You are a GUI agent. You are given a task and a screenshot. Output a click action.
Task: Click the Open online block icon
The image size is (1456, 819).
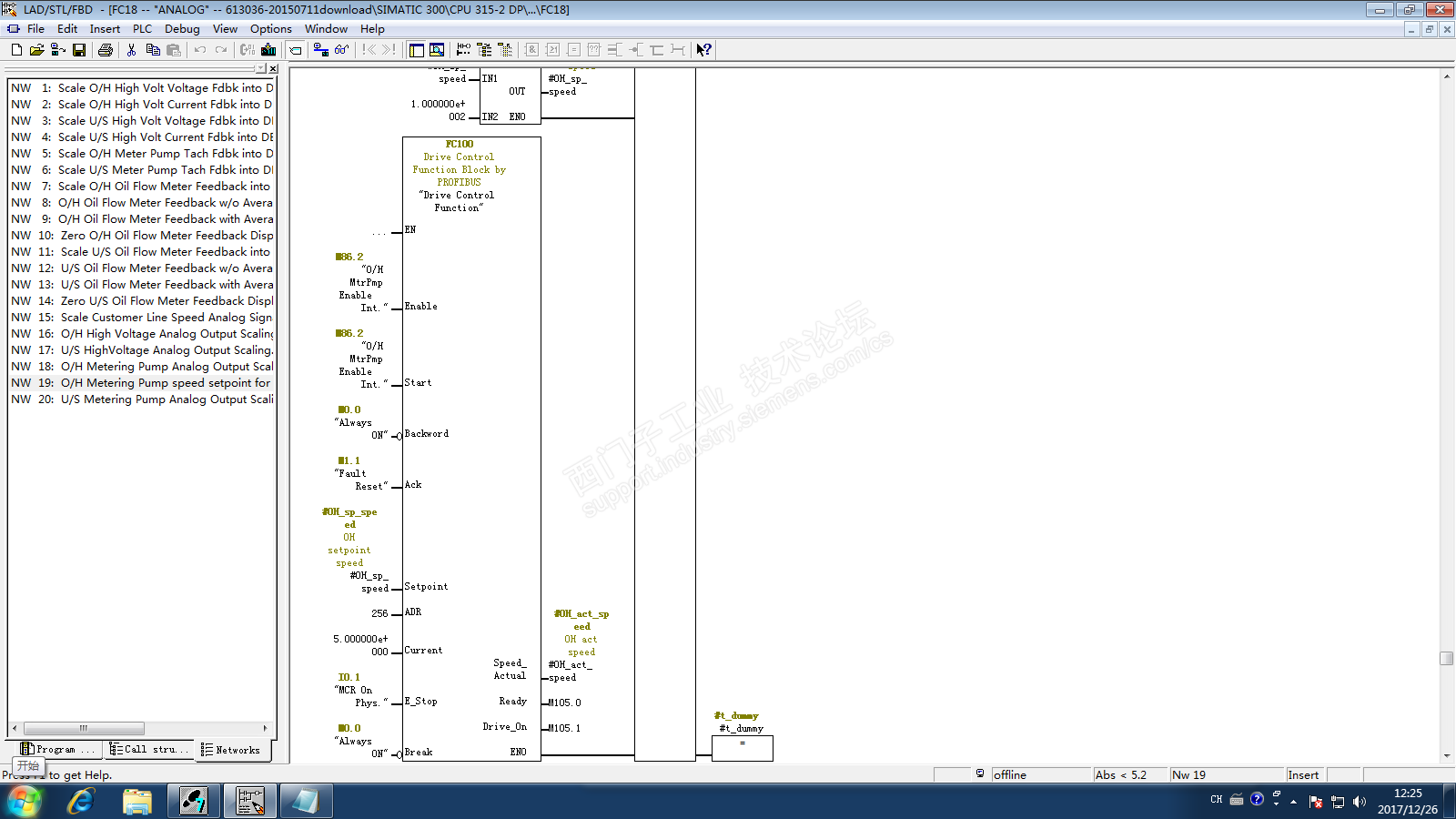[57, 50]
